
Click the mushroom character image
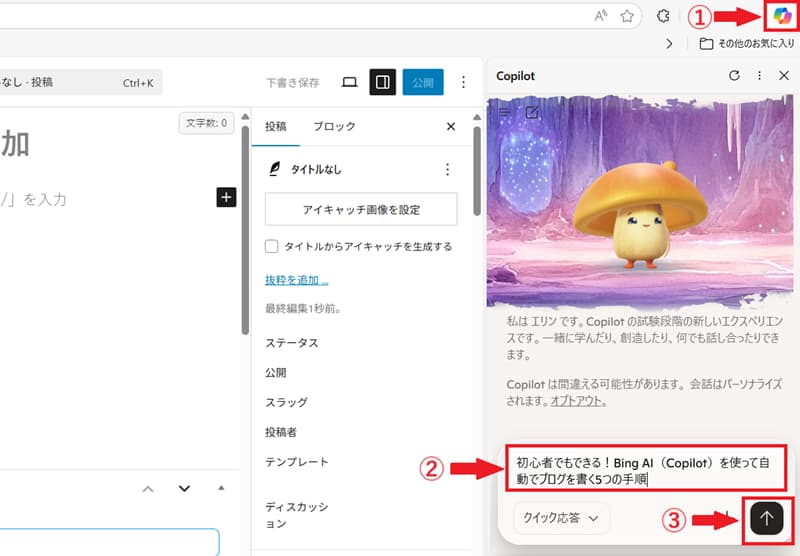(x=640, y=215)
